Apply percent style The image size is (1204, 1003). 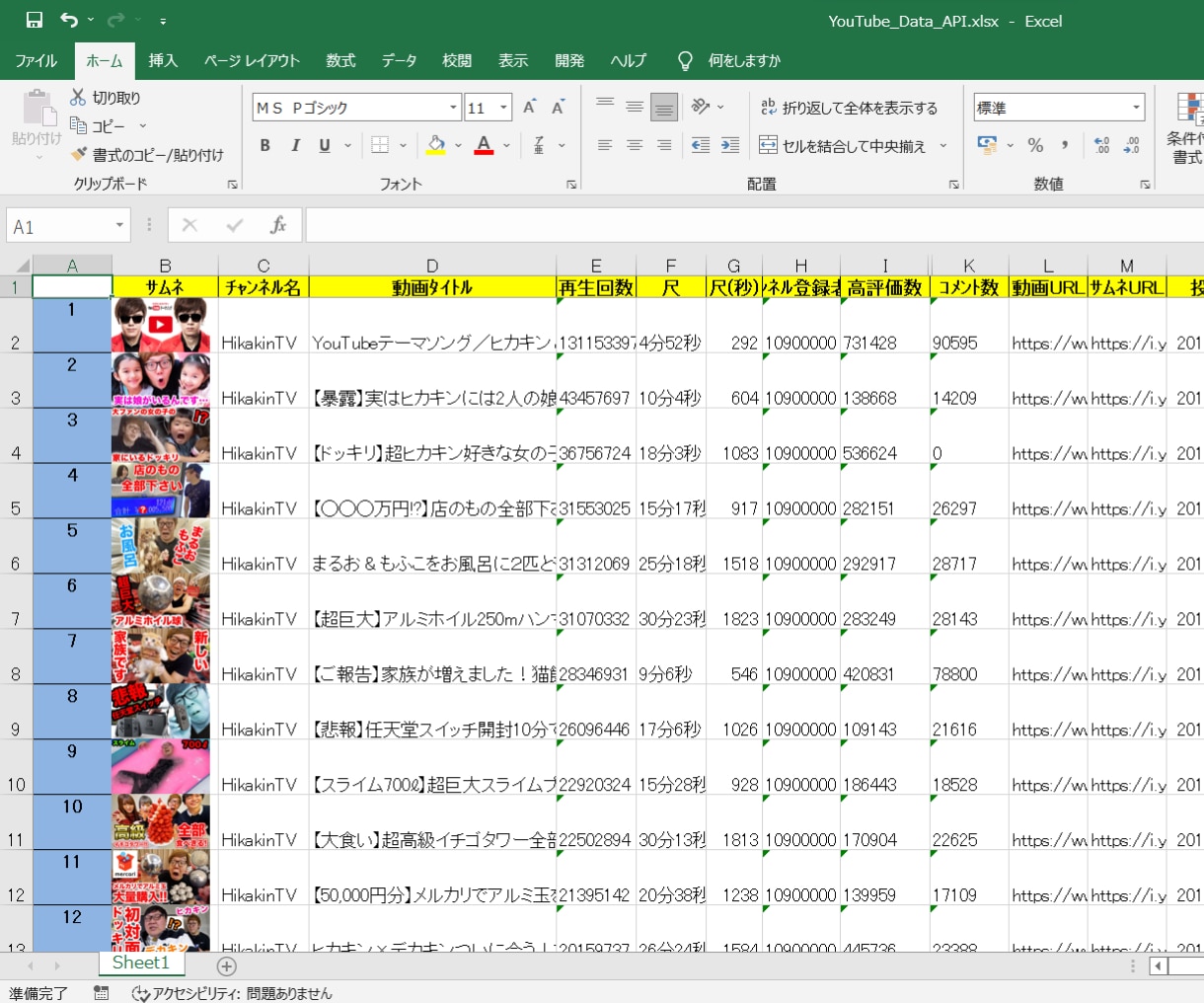coord(1035,146)
